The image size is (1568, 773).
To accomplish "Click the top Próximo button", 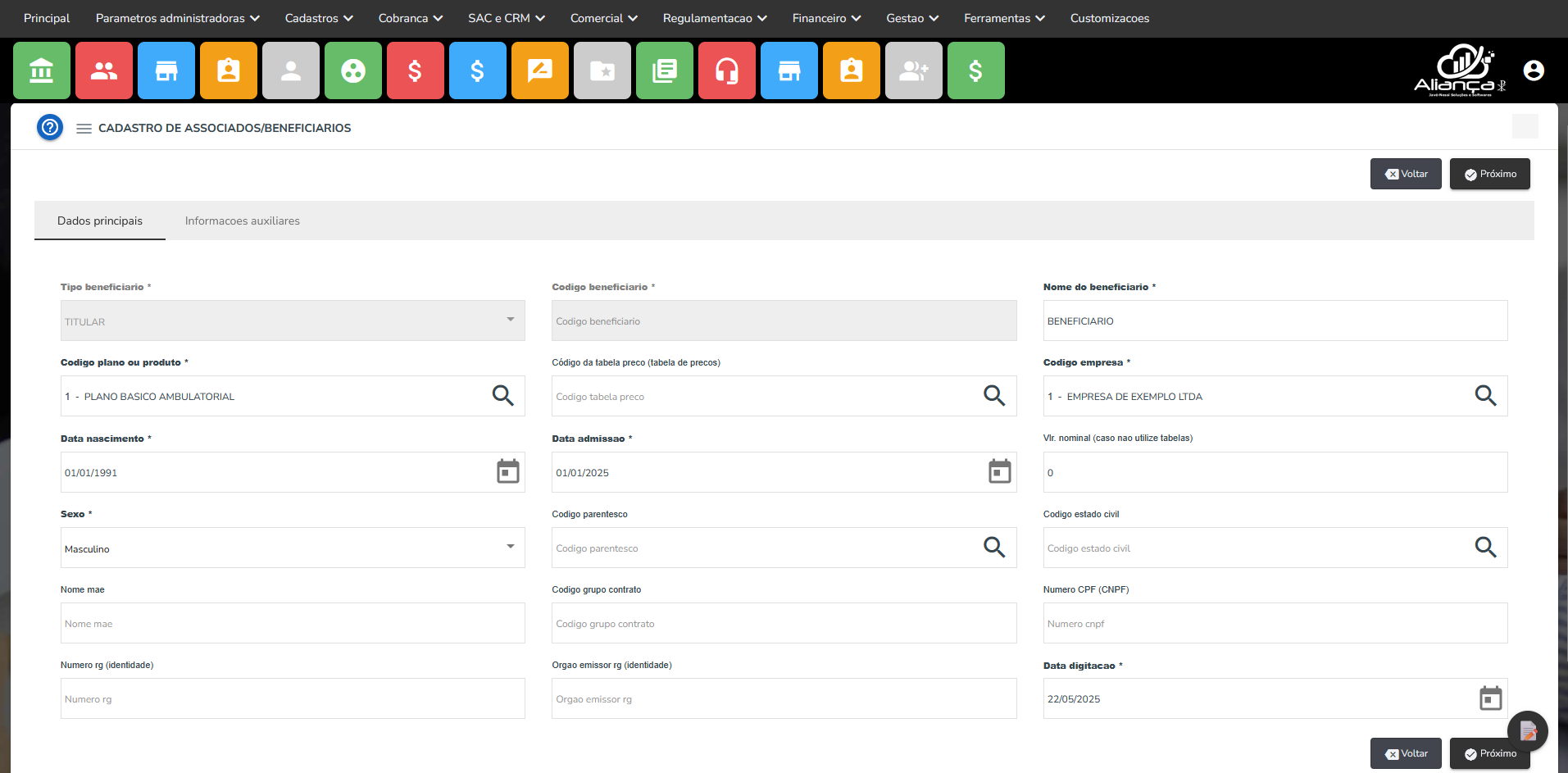I will click(1489, 174).
